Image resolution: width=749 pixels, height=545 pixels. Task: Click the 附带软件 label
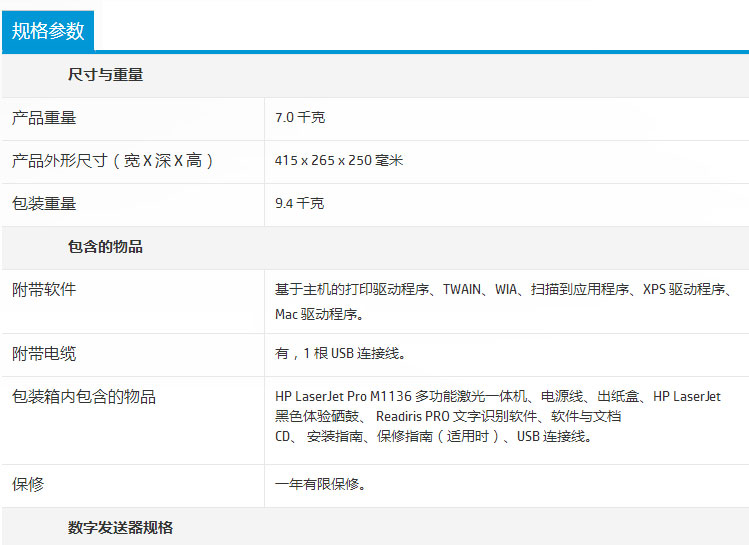[44, 289]
